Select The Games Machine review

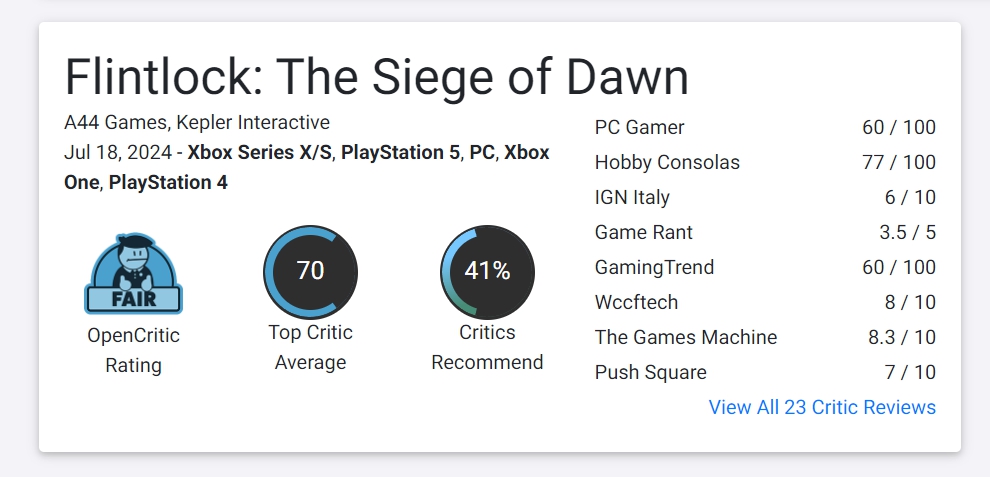pyautogui.click(x=685, y=337)
